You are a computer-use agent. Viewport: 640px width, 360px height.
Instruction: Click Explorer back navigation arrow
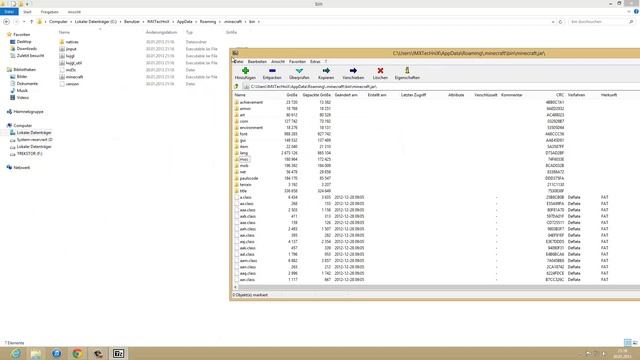click(x=7, y=22)
